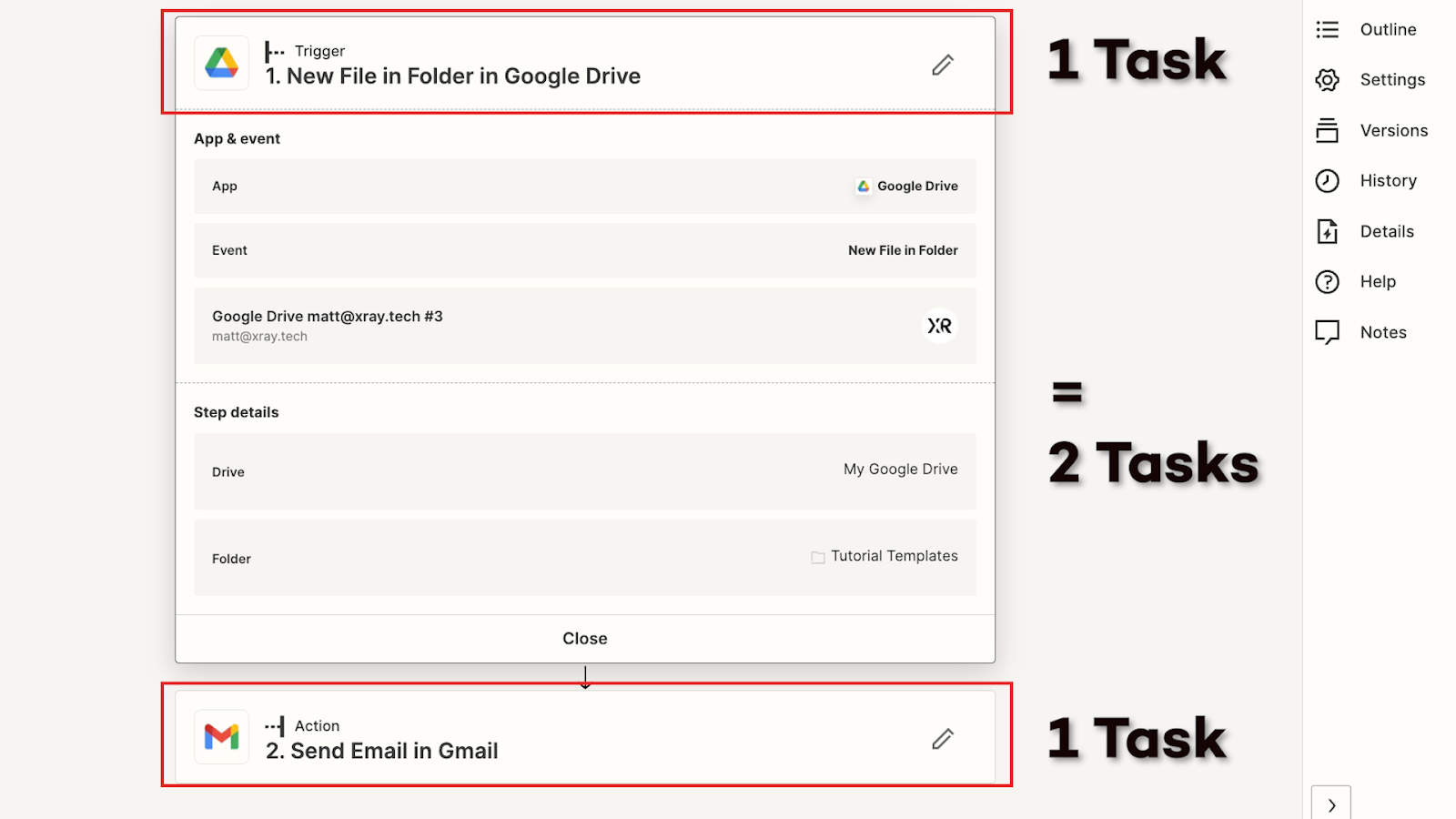Click the Google Drive account row for matt@xray.tech

pyautogui.click(x=546, y=326)
